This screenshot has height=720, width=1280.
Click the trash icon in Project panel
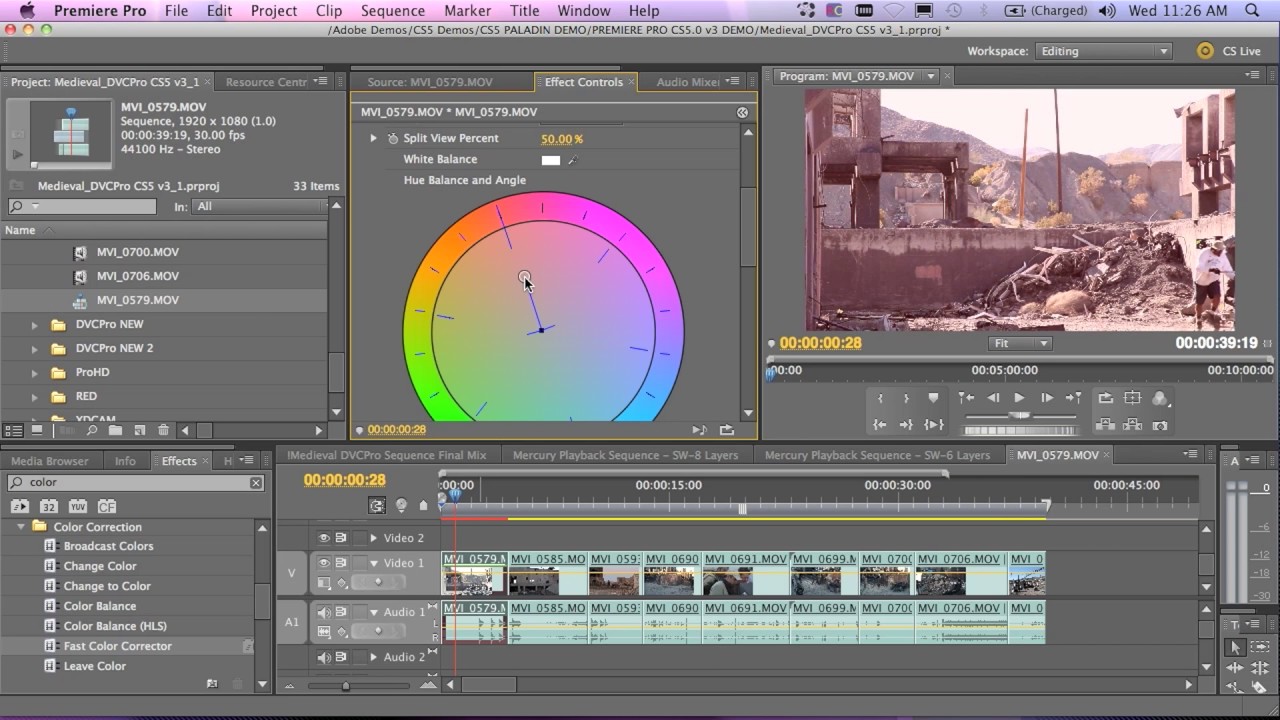click(x=163, y=430)
